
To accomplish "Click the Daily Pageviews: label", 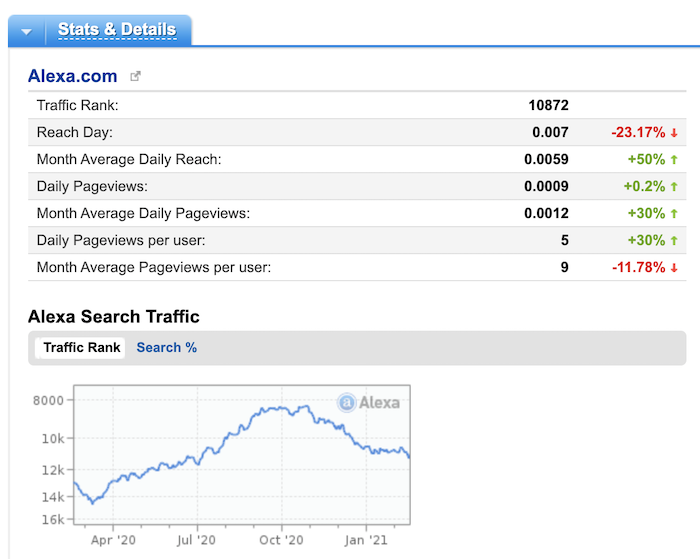I will [92, 186].
